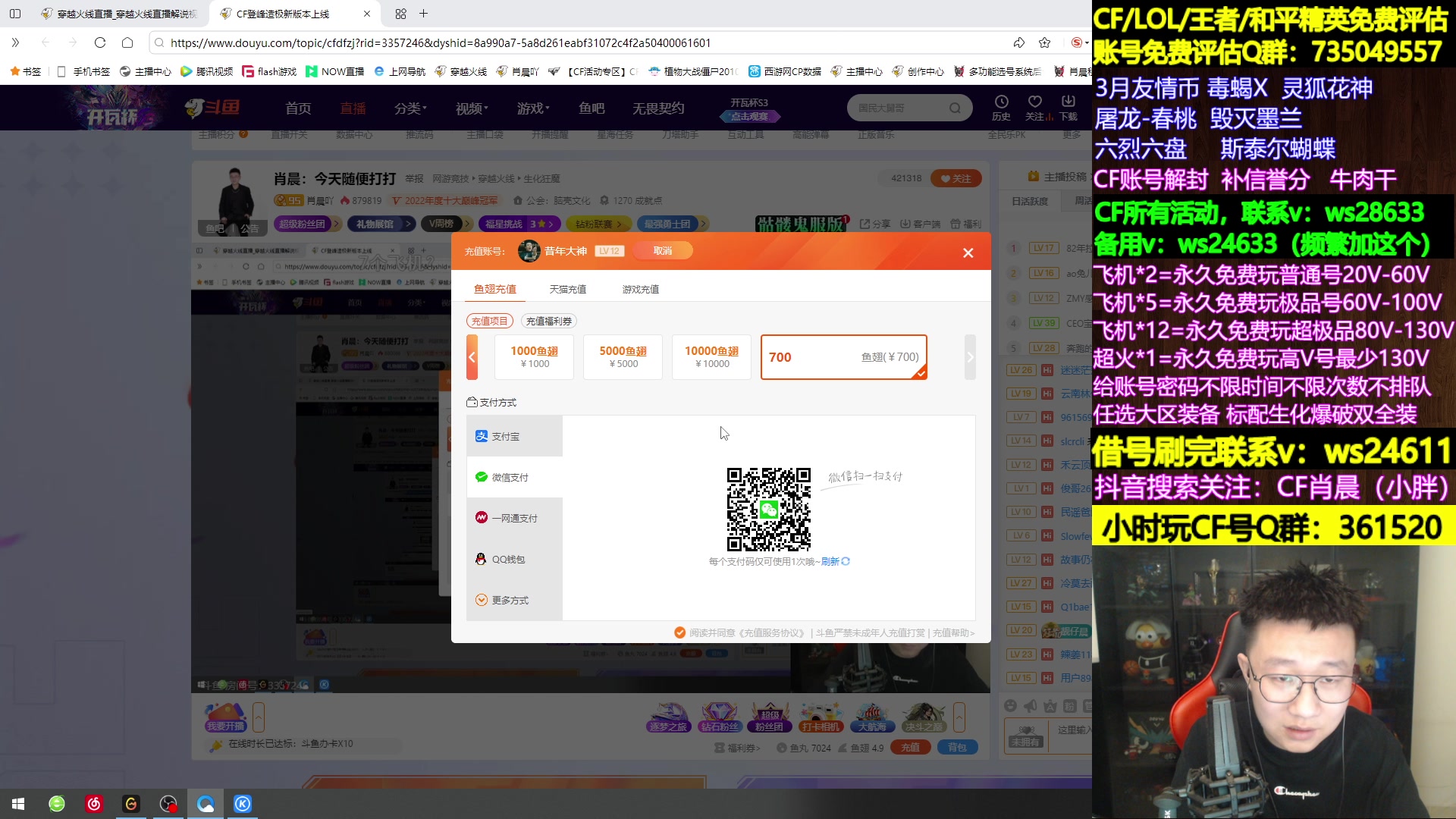Choose 微信支付 payment method
This screenshot has height=819, width=1456.
pyautogui.click(x=514, y=477)
